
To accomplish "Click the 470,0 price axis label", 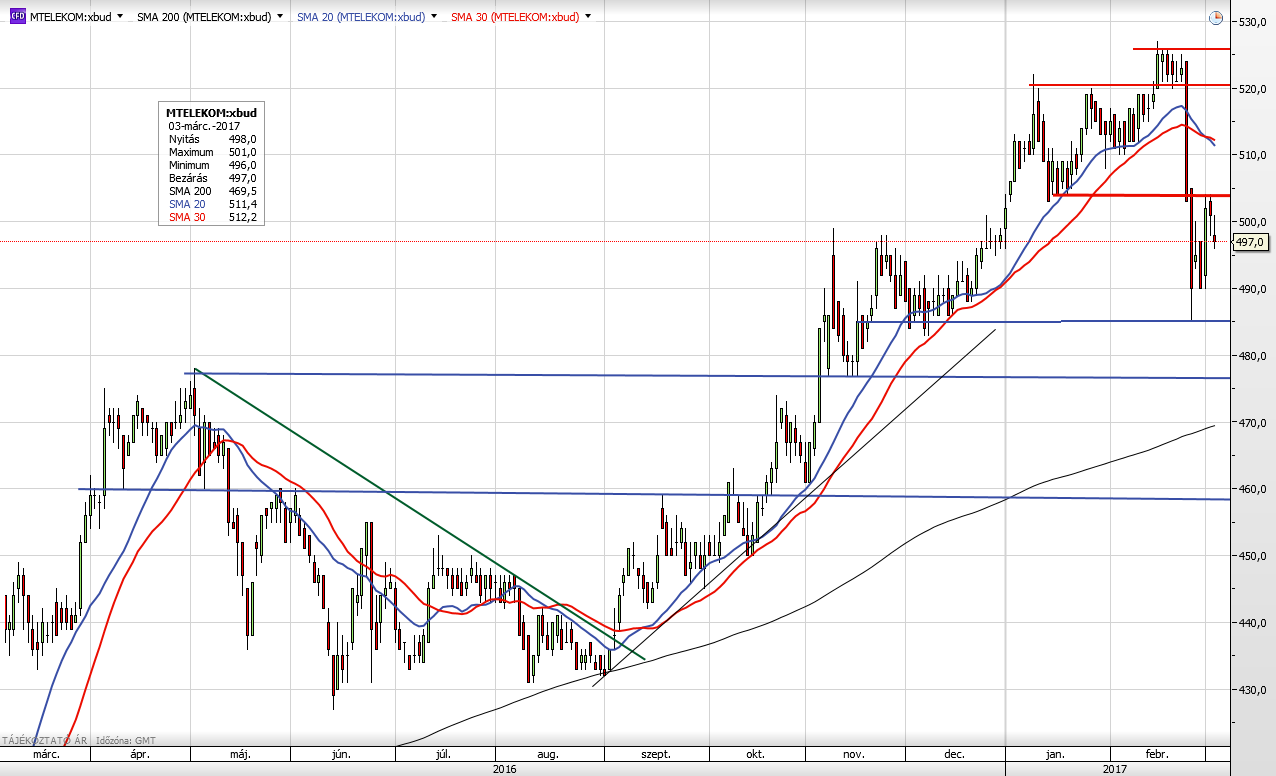I will pos(1253,423).
